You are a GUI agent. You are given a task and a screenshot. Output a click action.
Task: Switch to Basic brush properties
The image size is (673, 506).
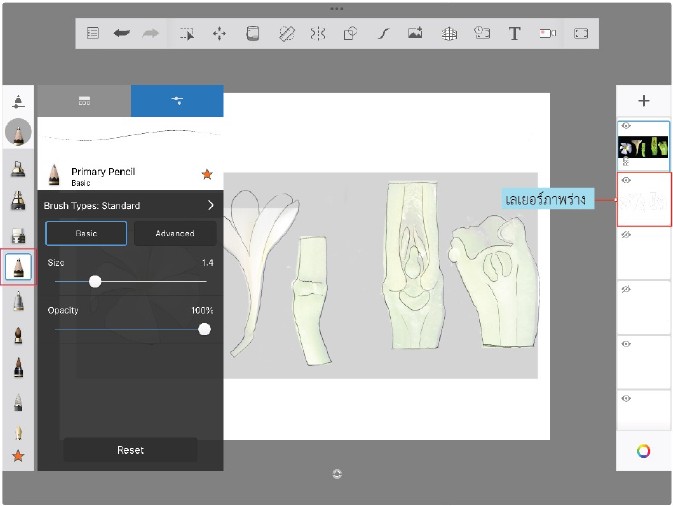[86, 233]
